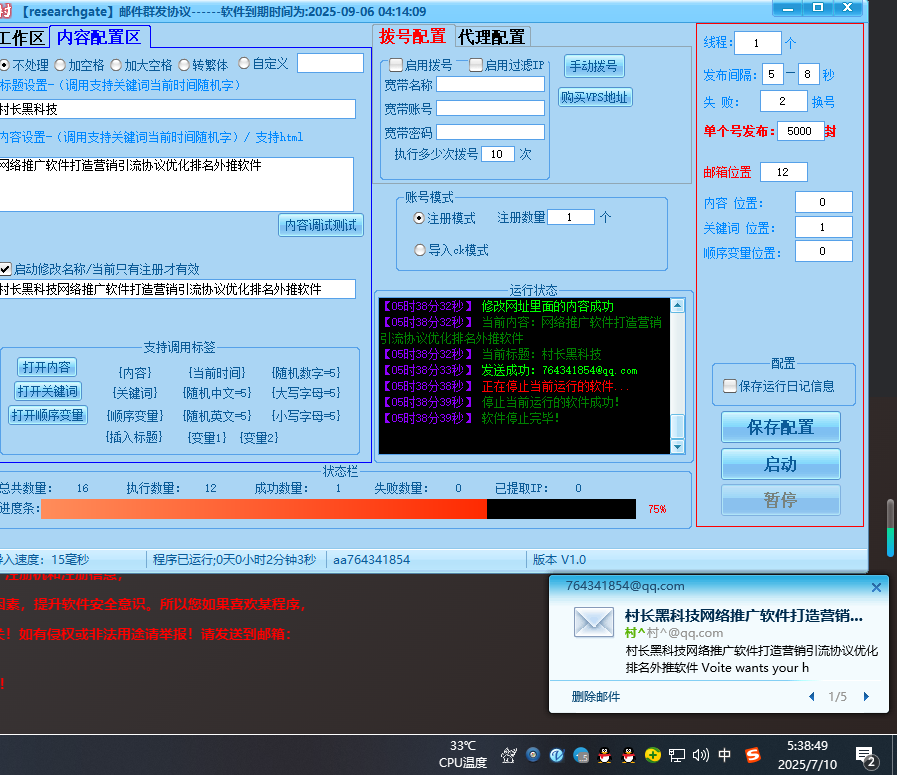Click 删除邮件 in the notification popup
This screenshot has height=775, width=897.
(x=595, y=696)
